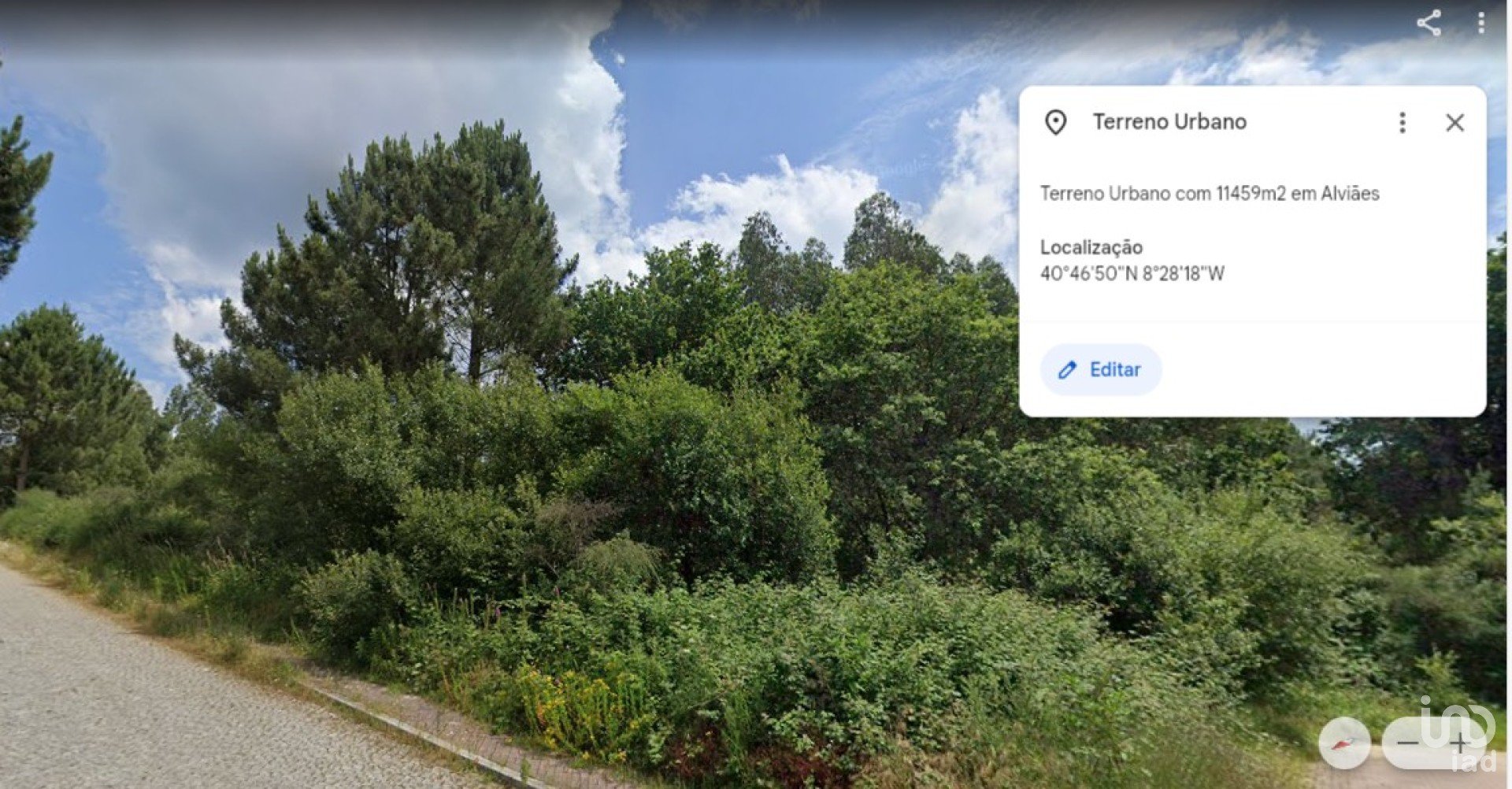The height and width of the screenshot is (789, 1512).
Task: Zoom out with the minus button
Action: click(x=1409, y=743)
